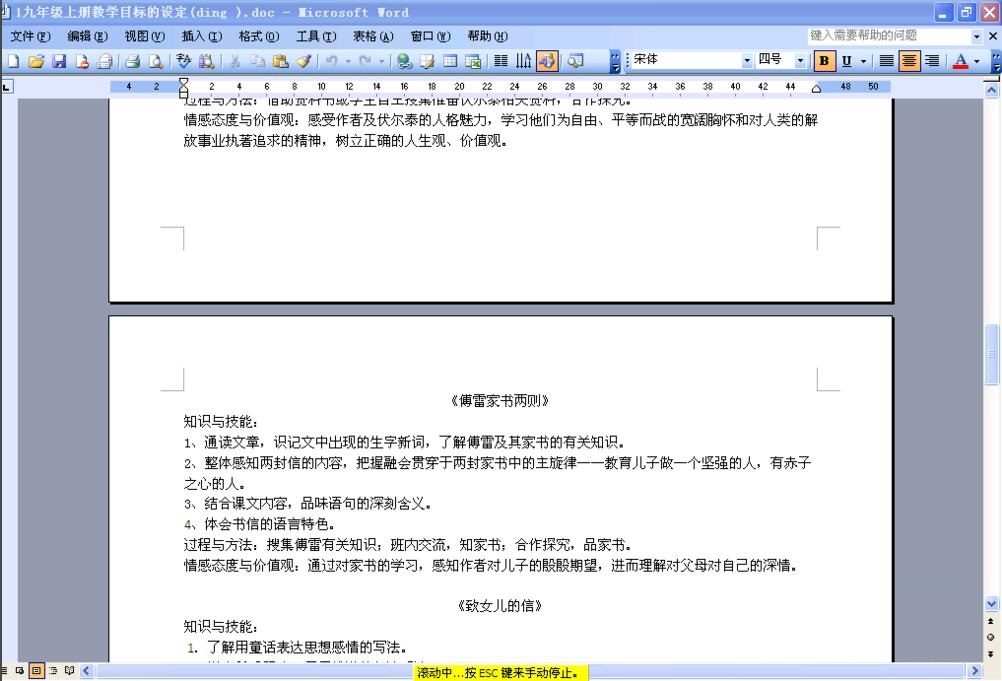
Task: Click the E-mail envelope icon
Action: coord(105,61)
